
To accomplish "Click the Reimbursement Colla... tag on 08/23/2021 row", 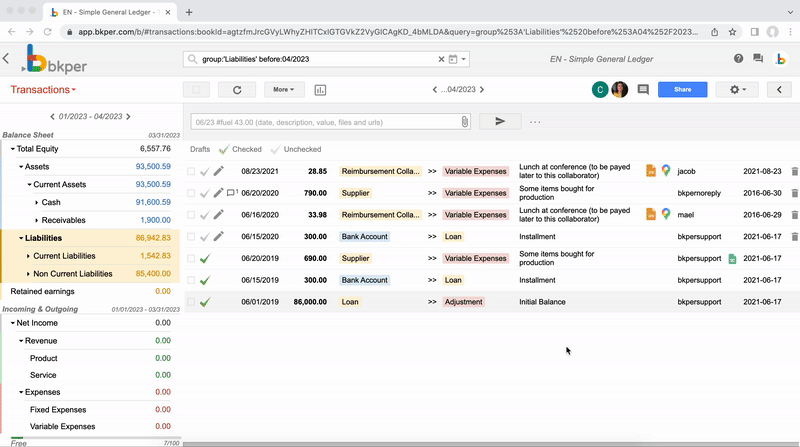I will tap(380, 171).
